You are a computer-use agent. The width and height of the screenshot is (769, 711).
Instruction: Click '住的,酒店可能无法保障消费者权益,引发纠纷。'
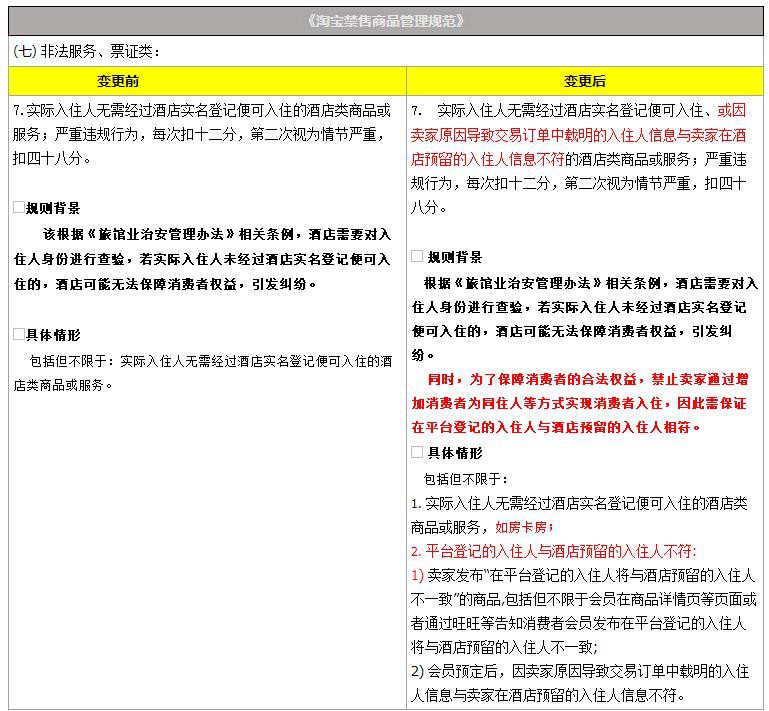click(165, 284)
